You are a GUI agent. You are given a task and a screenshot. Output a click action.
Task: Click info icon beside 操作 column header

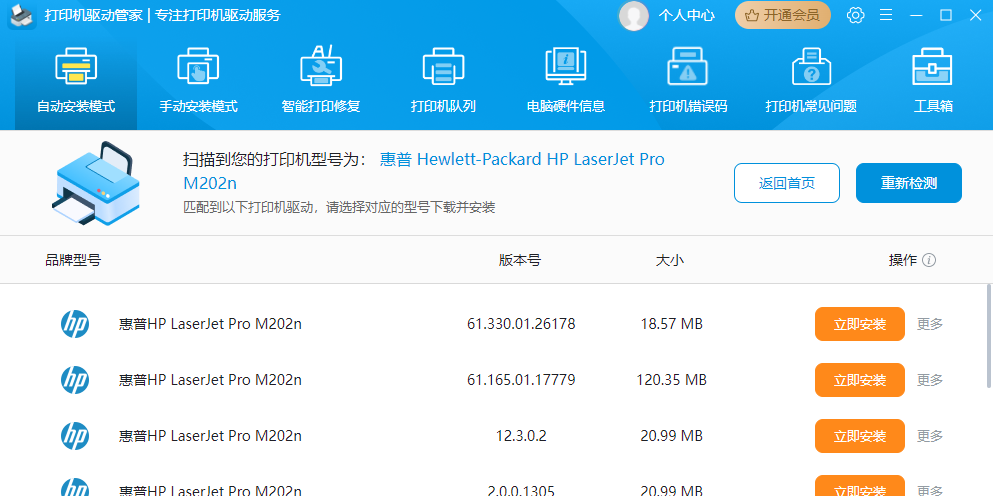point(929,260)
